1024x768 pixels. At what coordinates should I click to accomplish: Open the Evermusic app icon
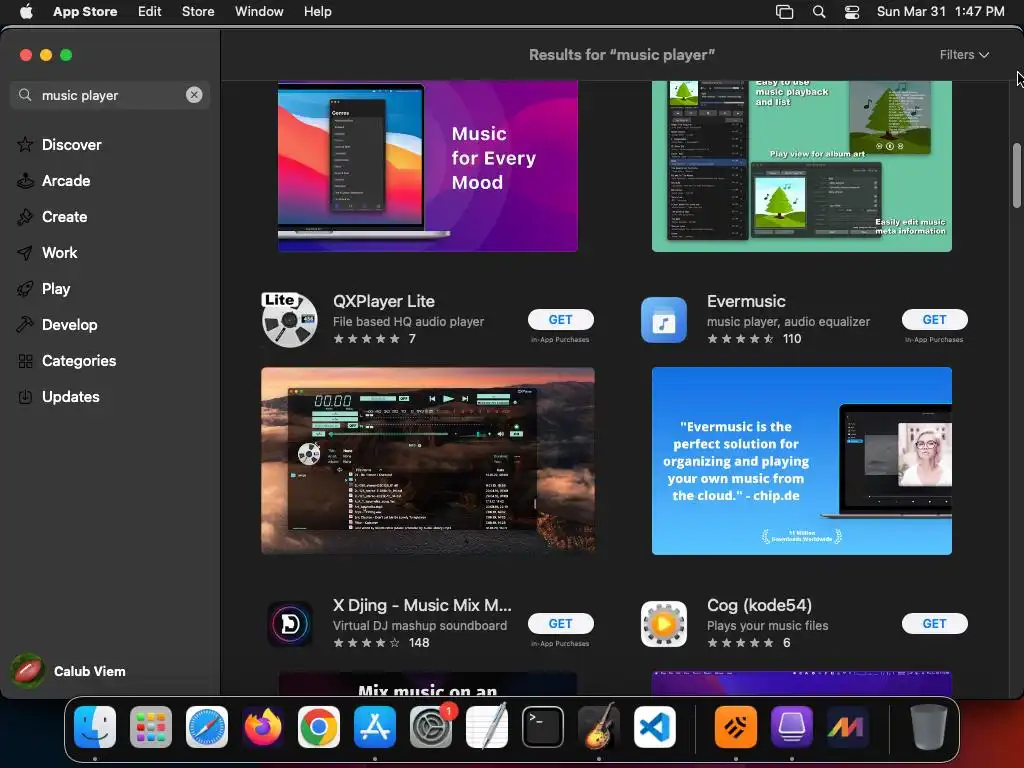click(664, 320)
